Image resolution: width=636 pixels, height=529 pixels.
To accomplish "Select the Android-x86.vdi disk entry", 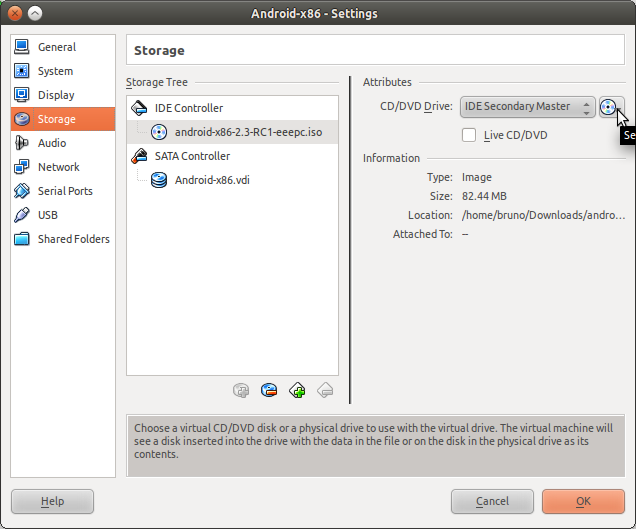I will 232,180.
